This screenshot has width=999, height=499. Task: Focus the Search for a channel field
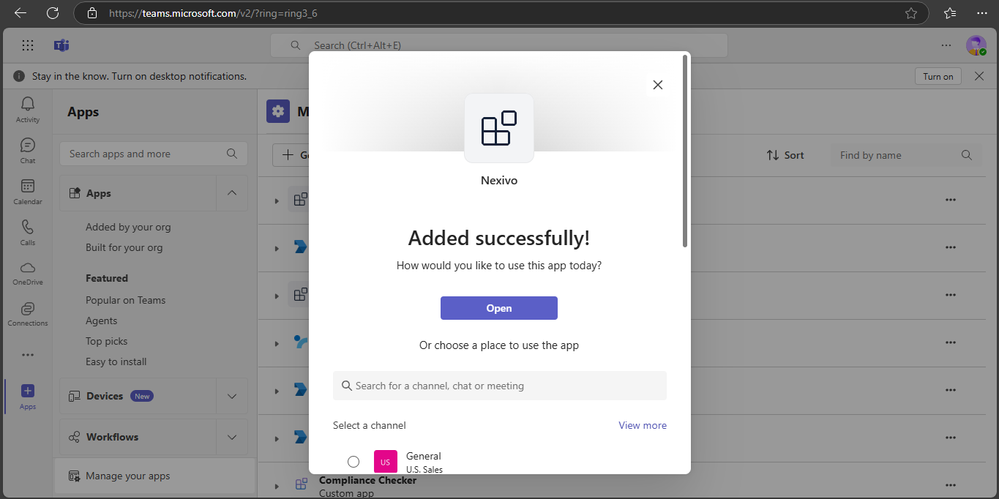point(500,386)
